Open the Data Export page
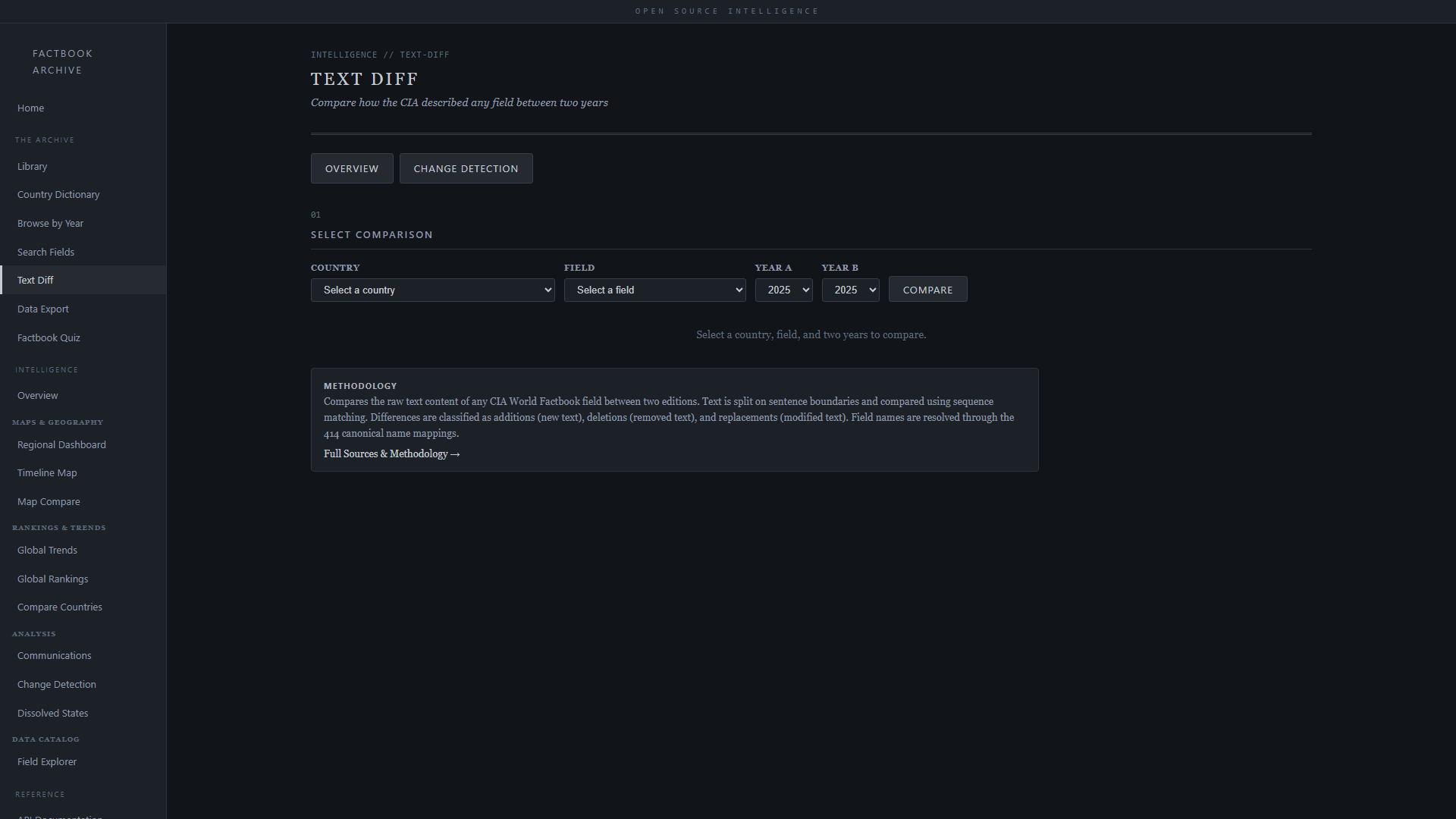 [43, 309]
